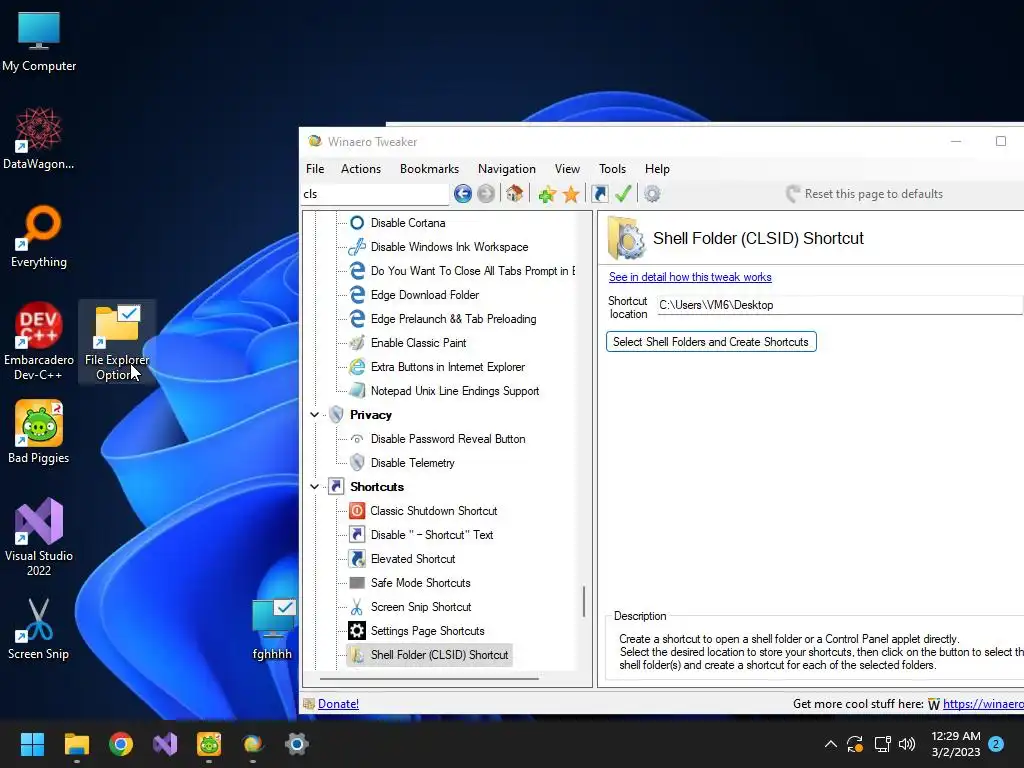This screenshot has width=1024, height=768.
Task: Select Edge Download Folder tweak
Action: coord(424,295)
